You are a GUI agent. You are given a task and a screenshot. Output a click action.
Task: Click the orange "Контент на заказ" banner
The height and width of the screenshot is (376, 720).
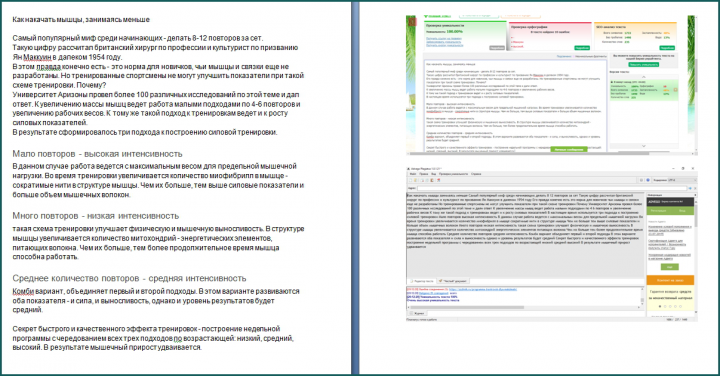670,280
